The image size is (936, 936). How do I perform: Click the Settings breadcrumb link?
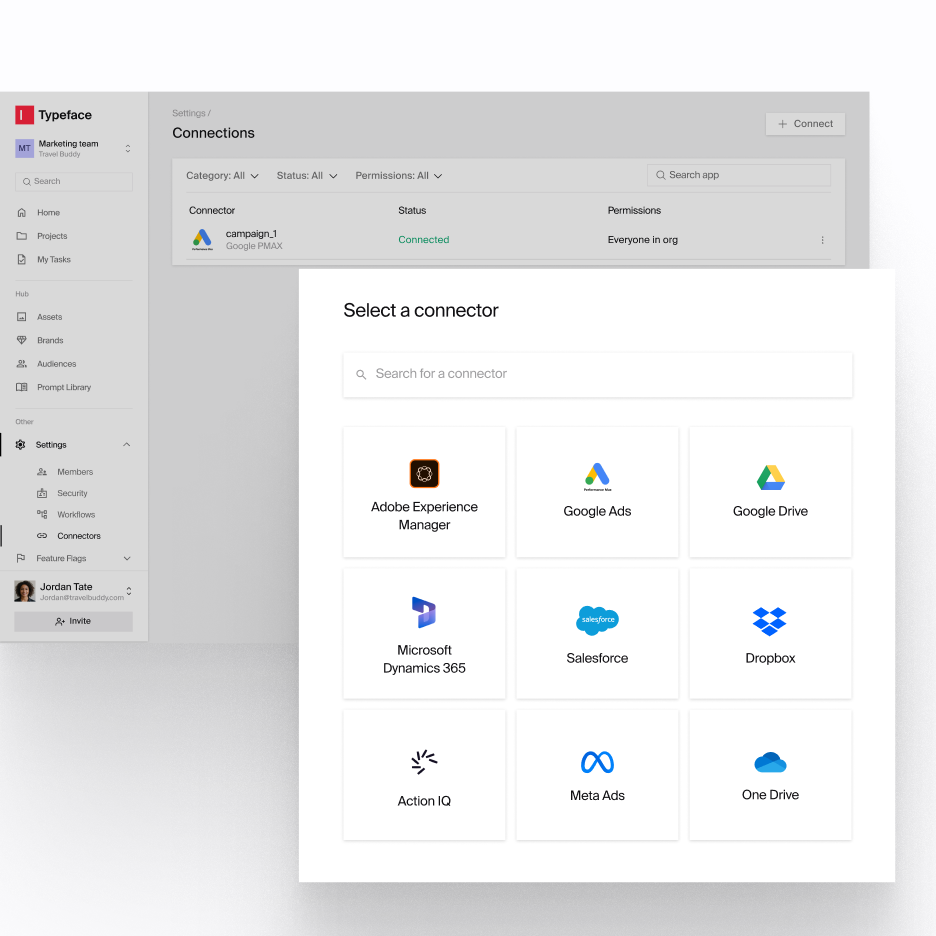point(189,113)
